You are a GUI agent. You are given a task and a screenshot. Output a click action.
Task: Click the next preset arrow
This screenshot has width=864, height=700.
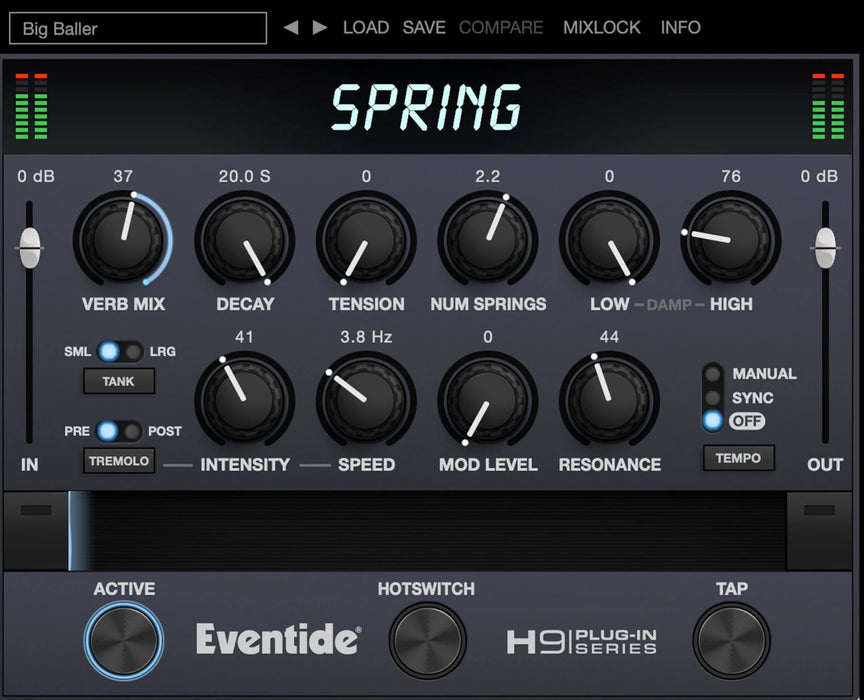click(x=320, y=27)
